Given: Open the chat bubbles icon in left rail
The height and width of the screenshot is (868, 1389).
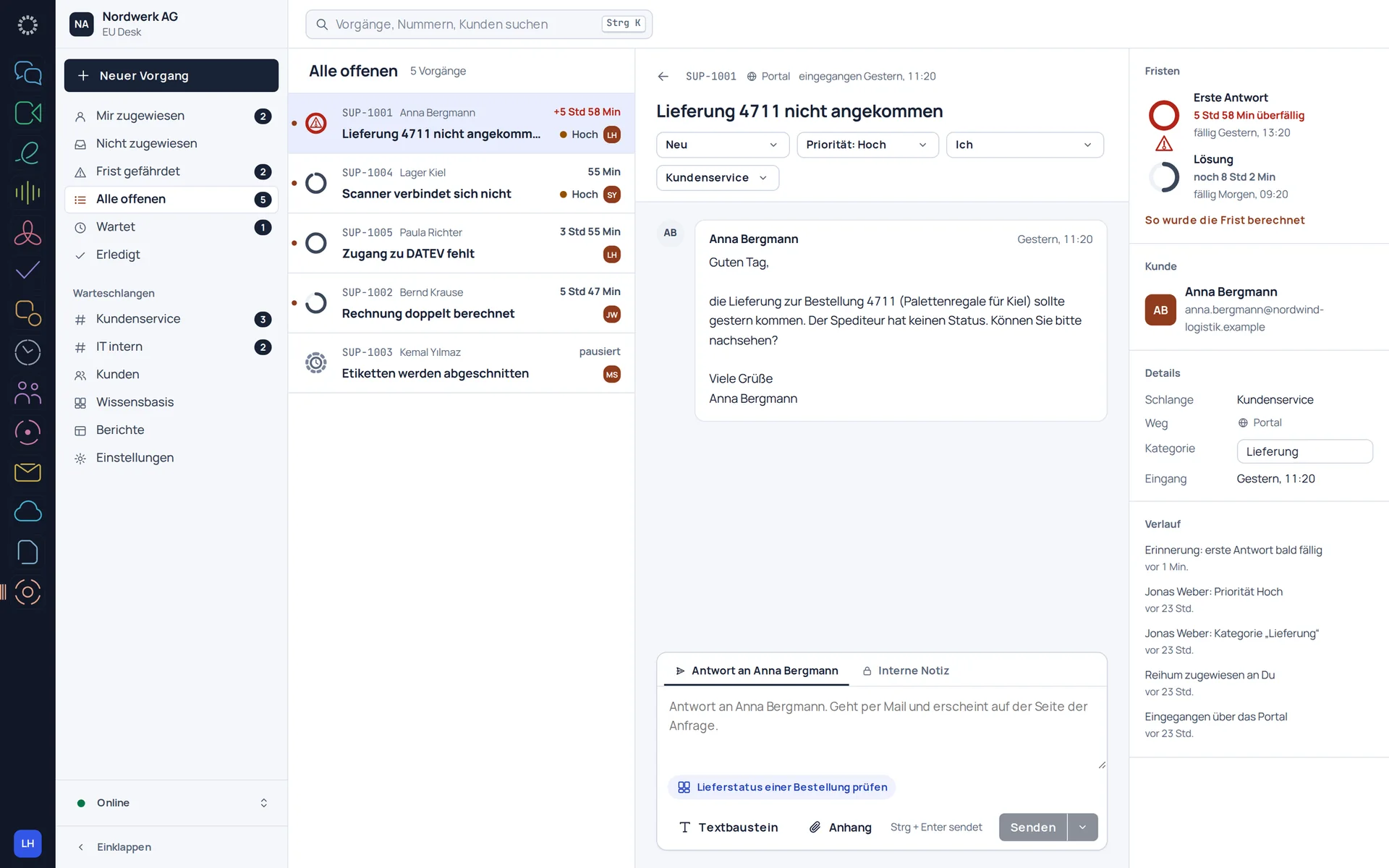Looking at the screenshot, I should [27, 73].
